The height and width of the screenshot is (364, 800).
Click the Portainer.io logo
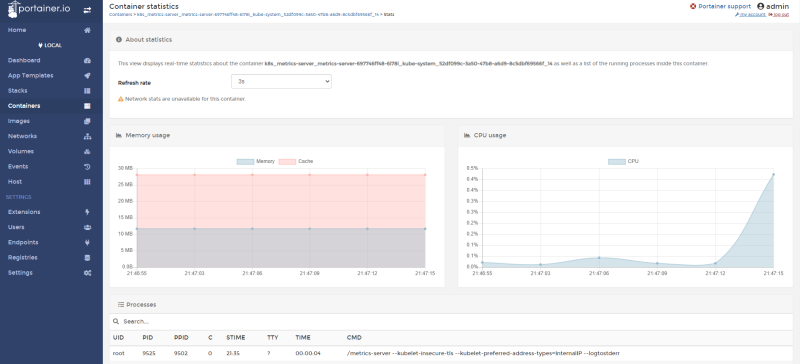[38, 9]
